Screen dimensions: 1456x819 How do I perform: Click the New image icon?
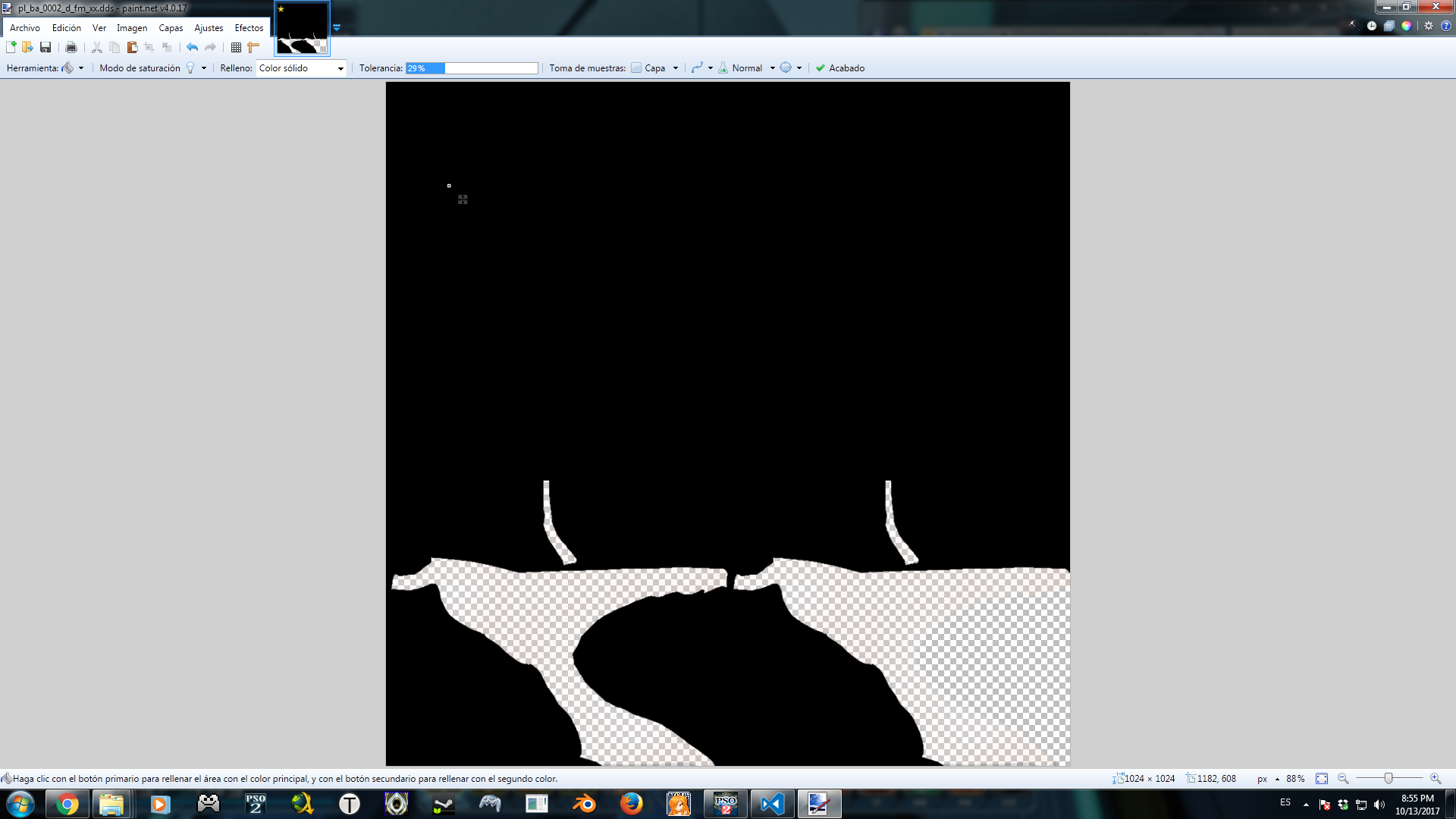point(11,47)
